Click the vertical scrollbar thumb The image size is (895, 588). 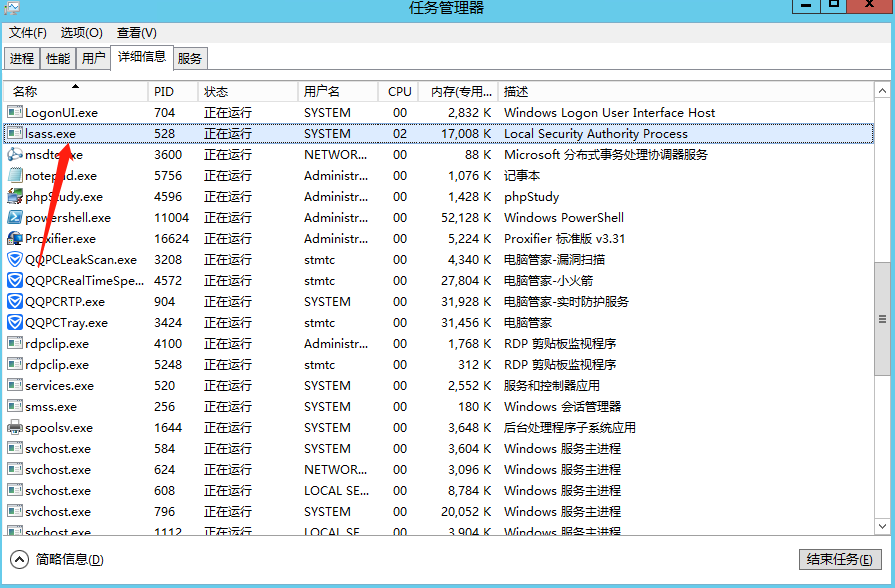882,319
